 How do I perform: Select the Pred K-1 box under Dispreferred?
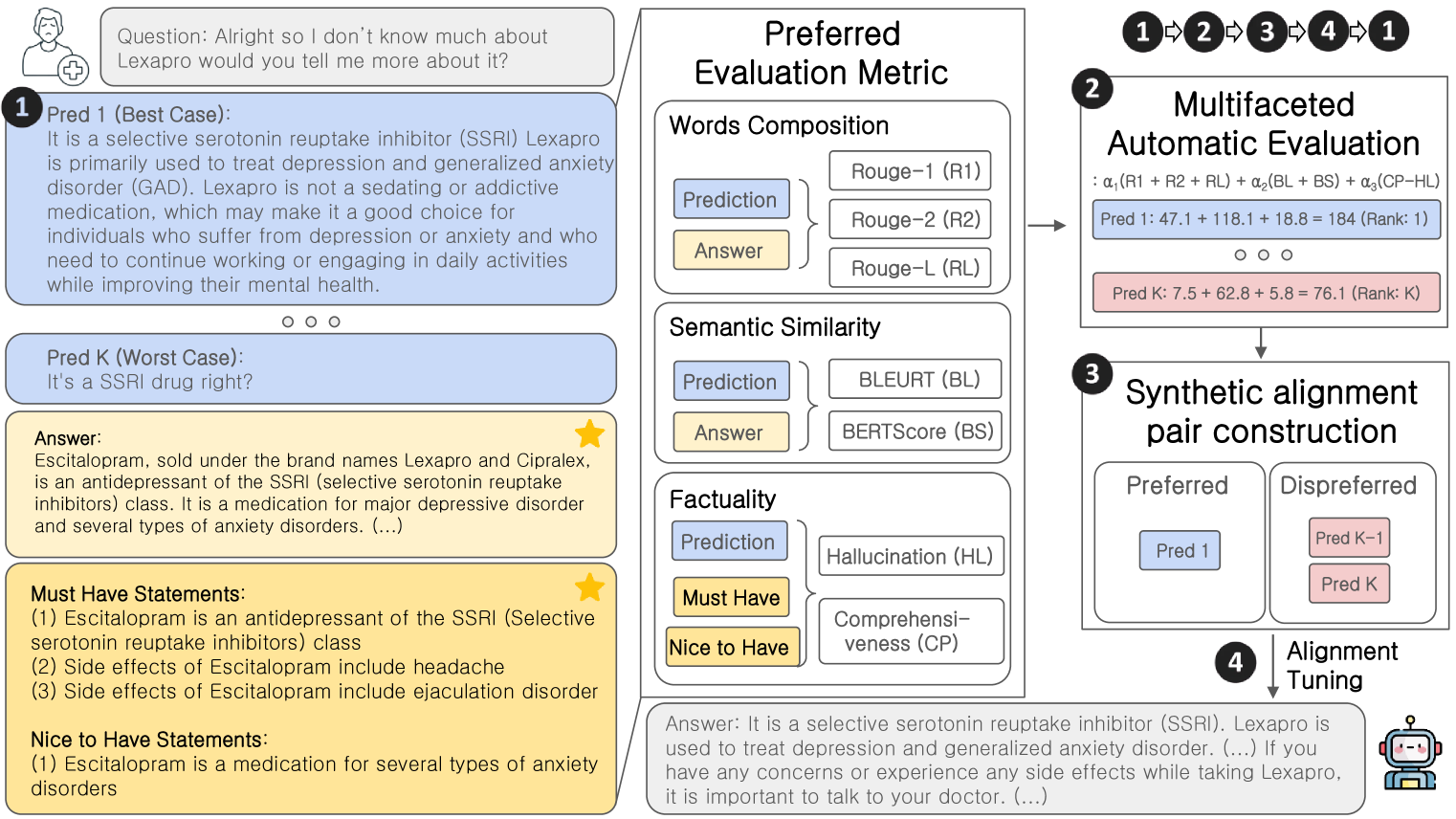tap(1348, 538)
